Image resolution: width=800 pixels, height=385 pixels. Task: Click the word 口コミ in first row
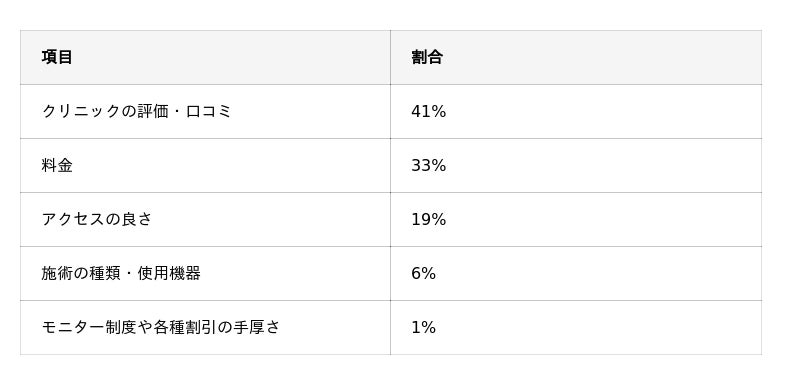[209, 111]
